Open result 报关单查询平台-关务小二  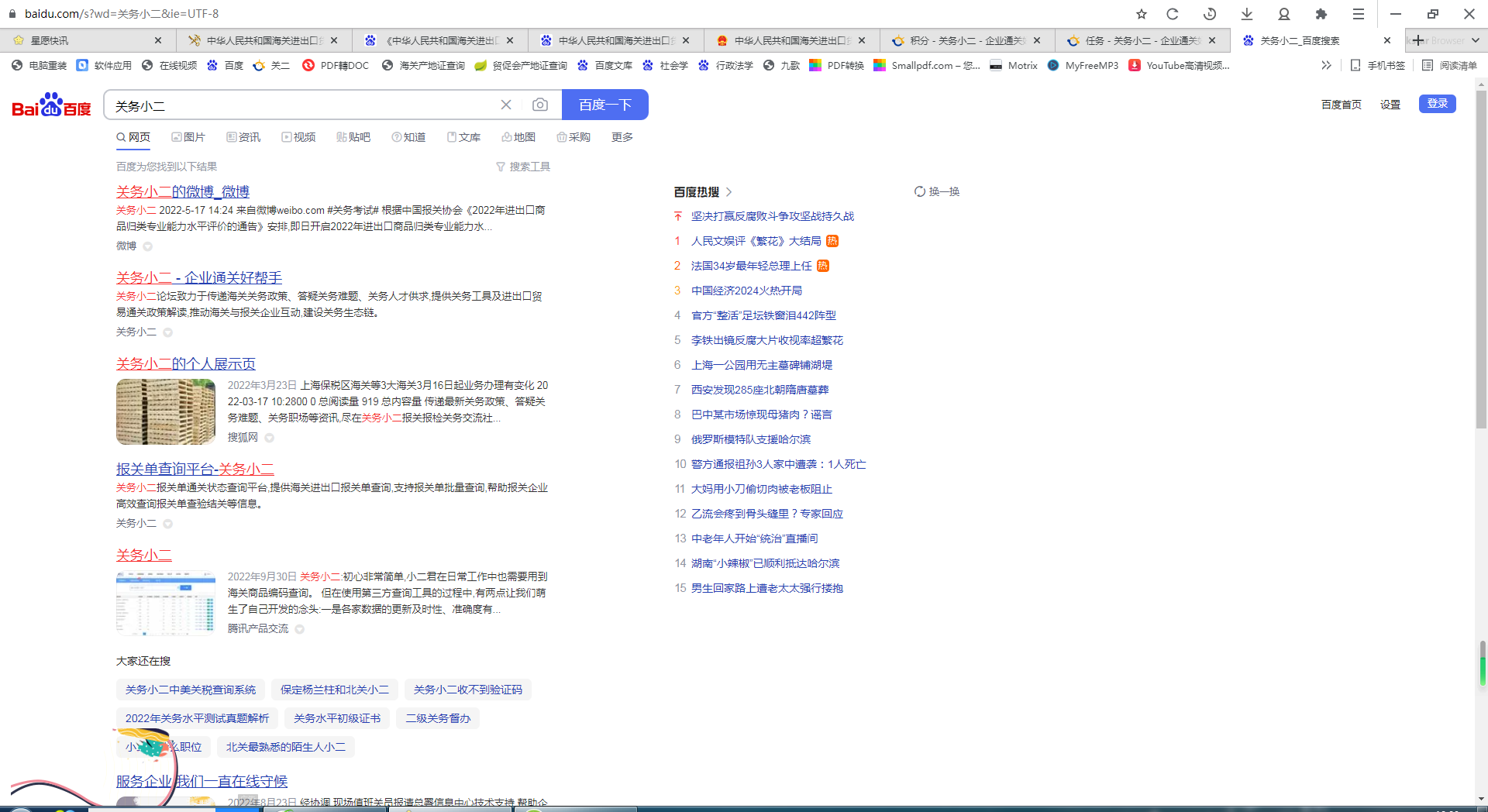[195, 469]
